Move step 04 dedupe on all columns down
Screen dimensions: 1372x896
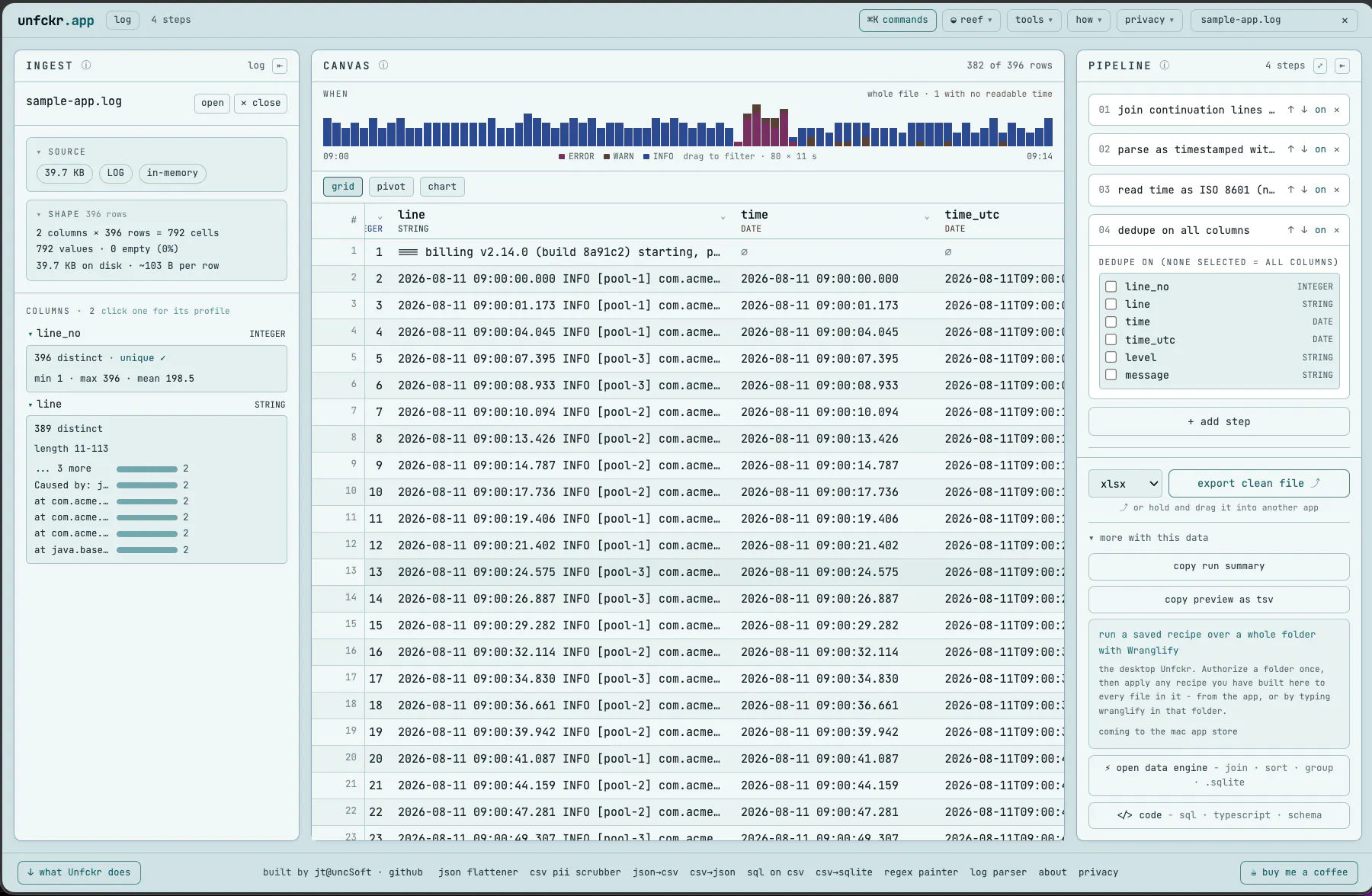pyautogui.click(x=1304, y=230)
